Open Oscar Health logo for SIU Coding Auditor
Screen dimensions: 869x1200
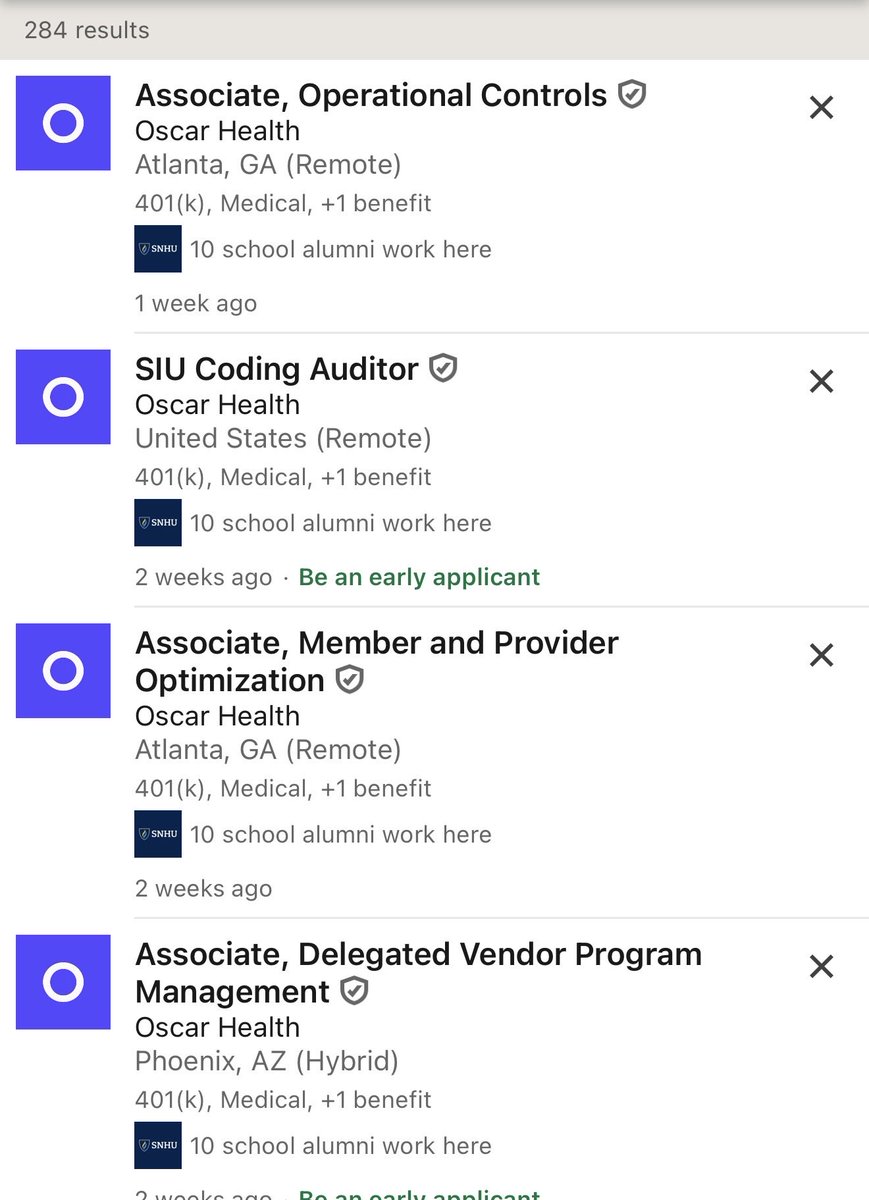point(63,397)
